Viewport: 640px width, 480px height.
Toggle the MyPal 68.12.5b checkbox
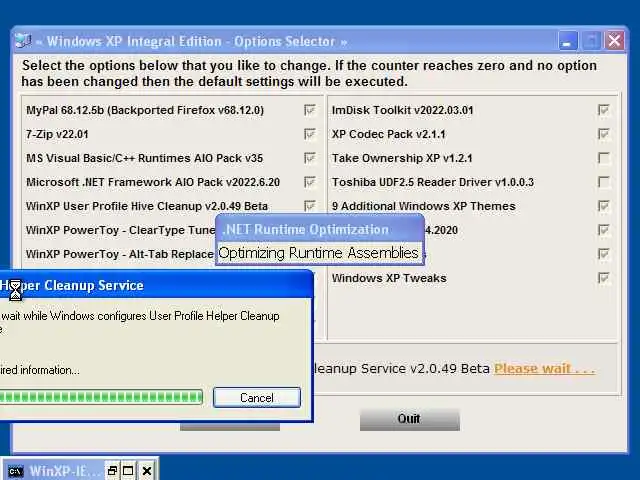coord(310,110)
